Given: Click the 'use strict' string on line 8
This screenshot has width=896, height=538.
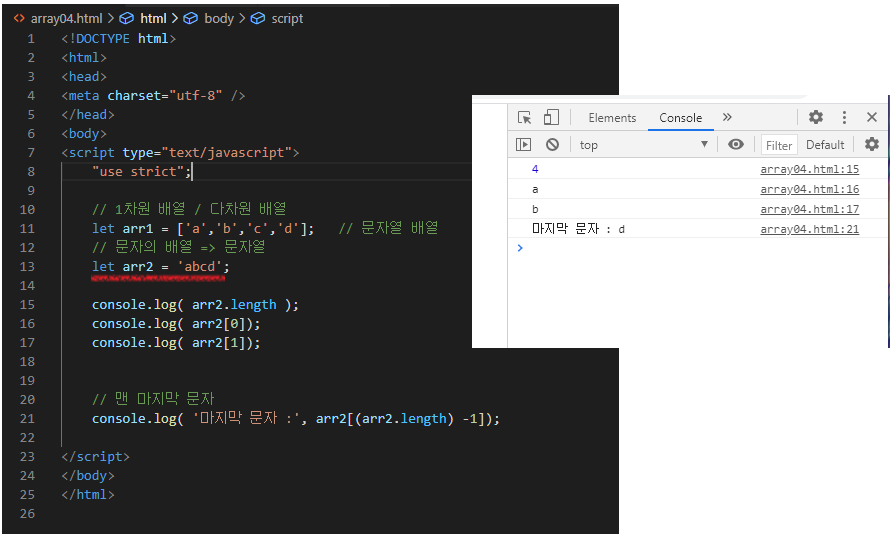Looking at the screenshot, I should (x=138, y=171).
